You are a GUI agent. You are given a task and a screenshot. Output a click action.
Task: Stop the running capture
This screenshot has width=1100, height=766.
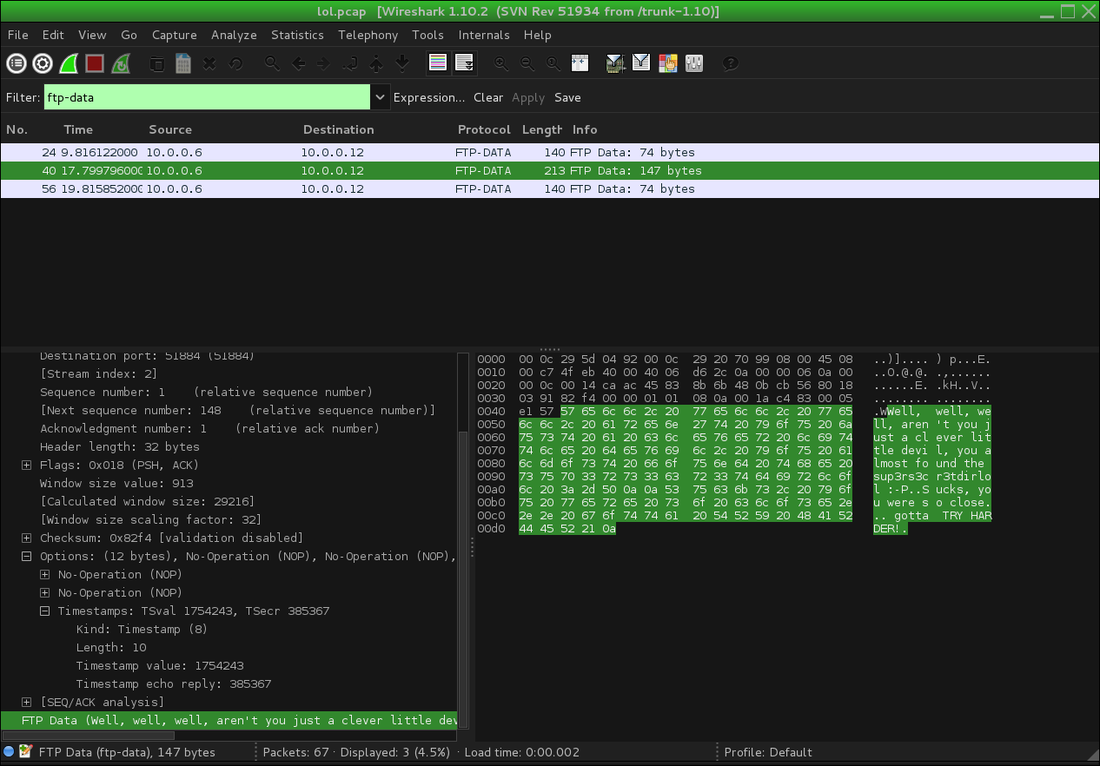click(x=95, y=64)
